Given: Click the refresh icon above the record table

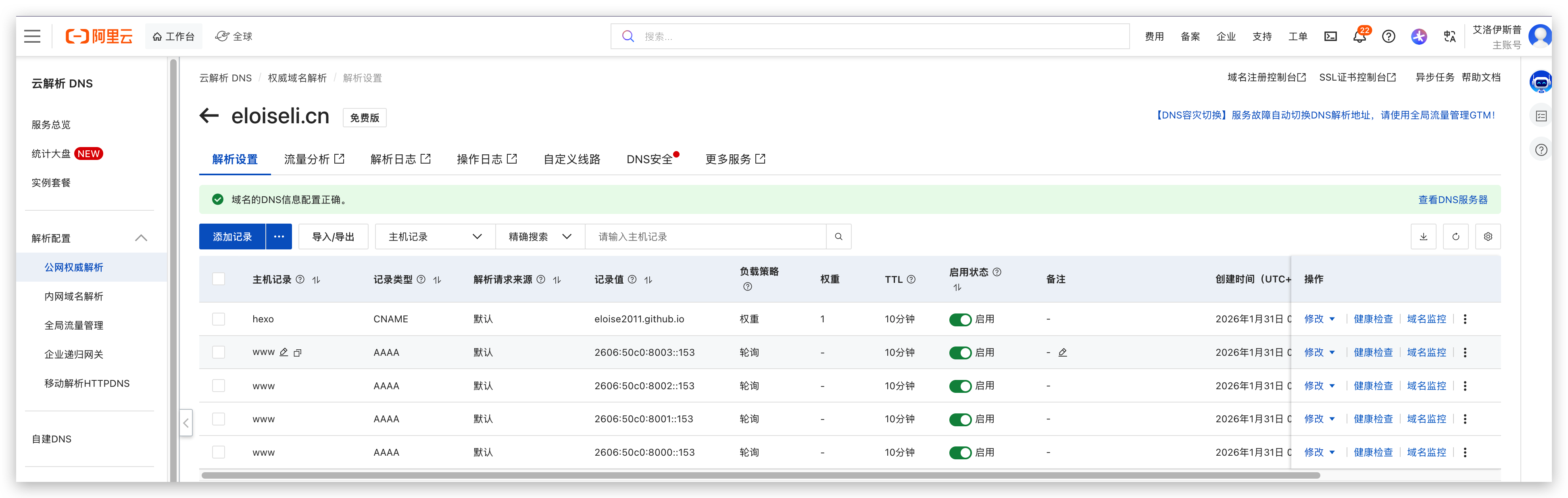Looking at the screenshot, I should (x=1455, y=237).
